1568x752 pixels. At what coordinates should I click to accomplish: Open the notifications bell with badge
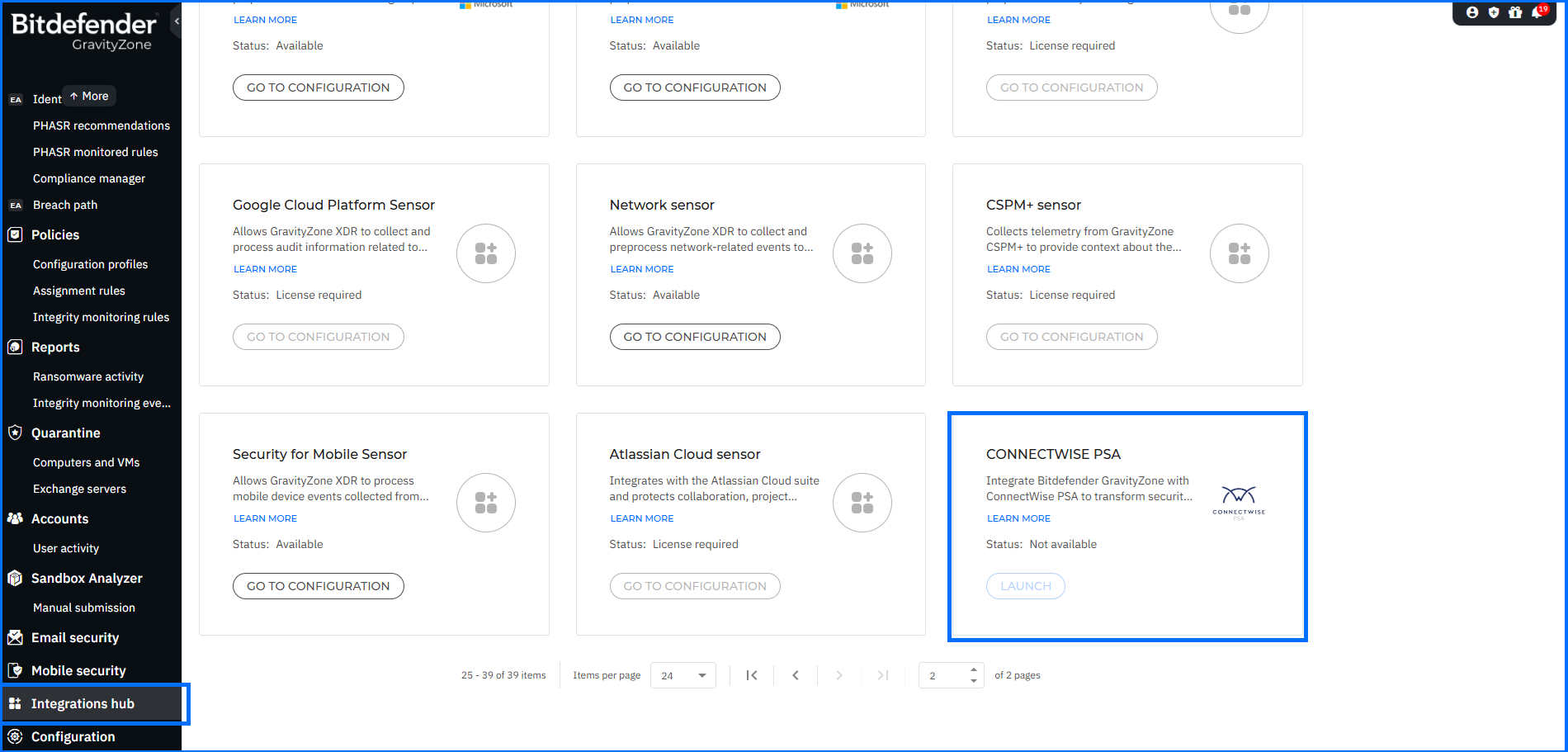pyautogui.click(x=1537, y=12)
